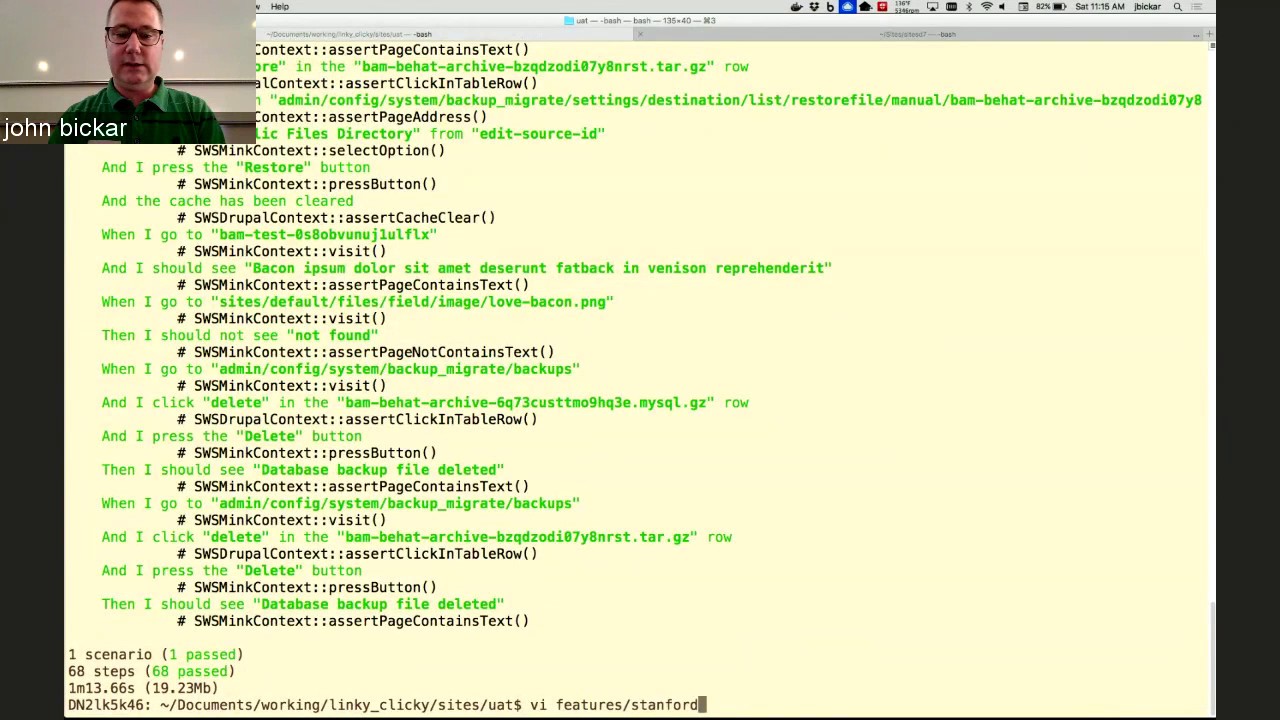Screen dimensions: 1280x720
Task: Click the "1m13.66s (19.23Mb)" text
Action: pos(142,688)
